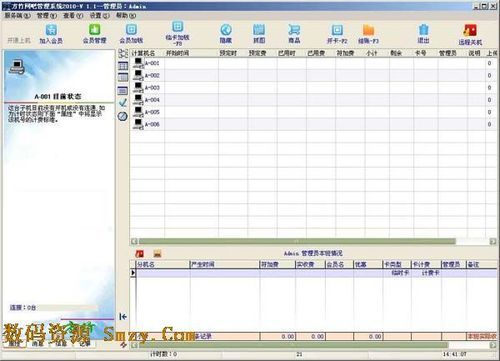Viewport: 500px width, 361px height.
Task: Open the 设置 menu in menu bar
Action: [x=99, y=15]
